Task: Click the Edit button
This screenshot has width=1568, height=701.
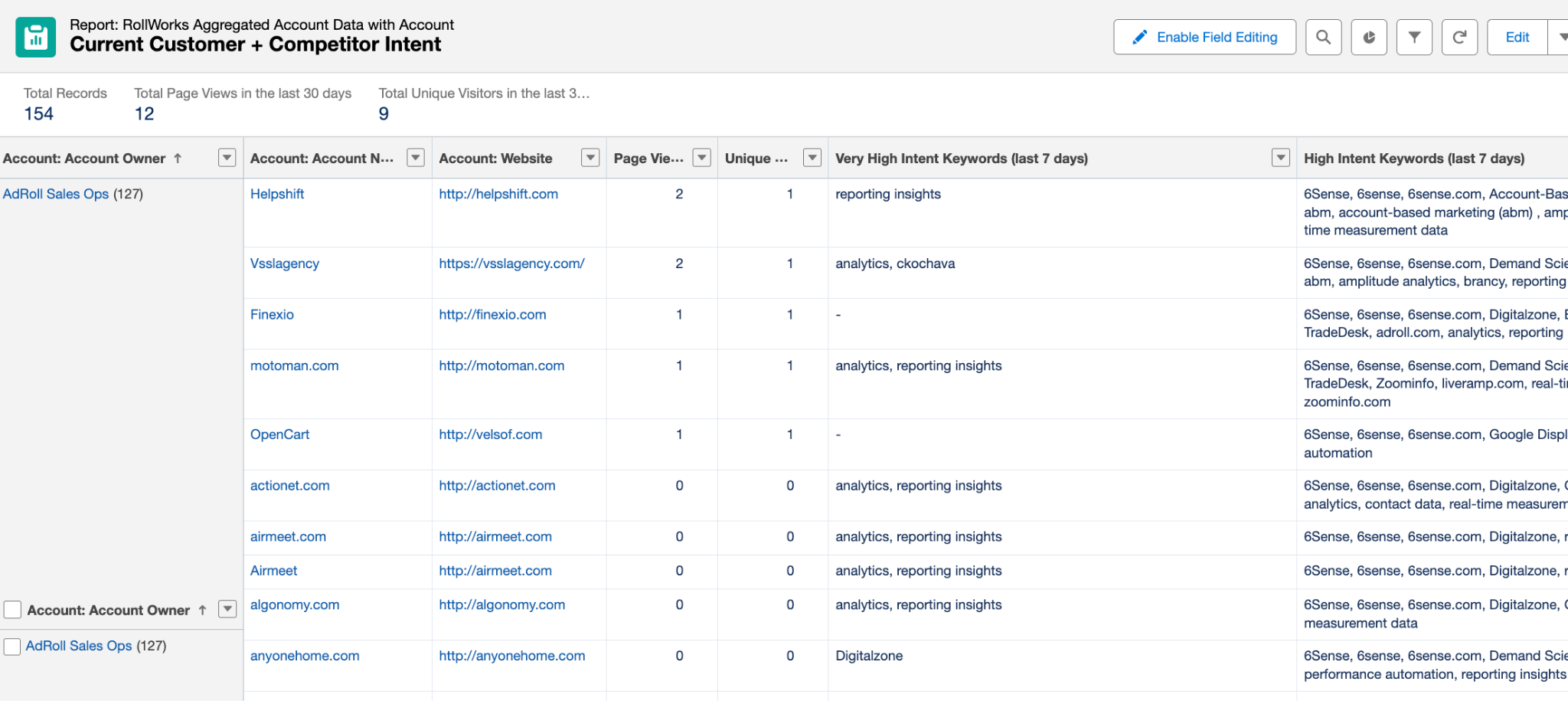Action: click(1517, 38)
